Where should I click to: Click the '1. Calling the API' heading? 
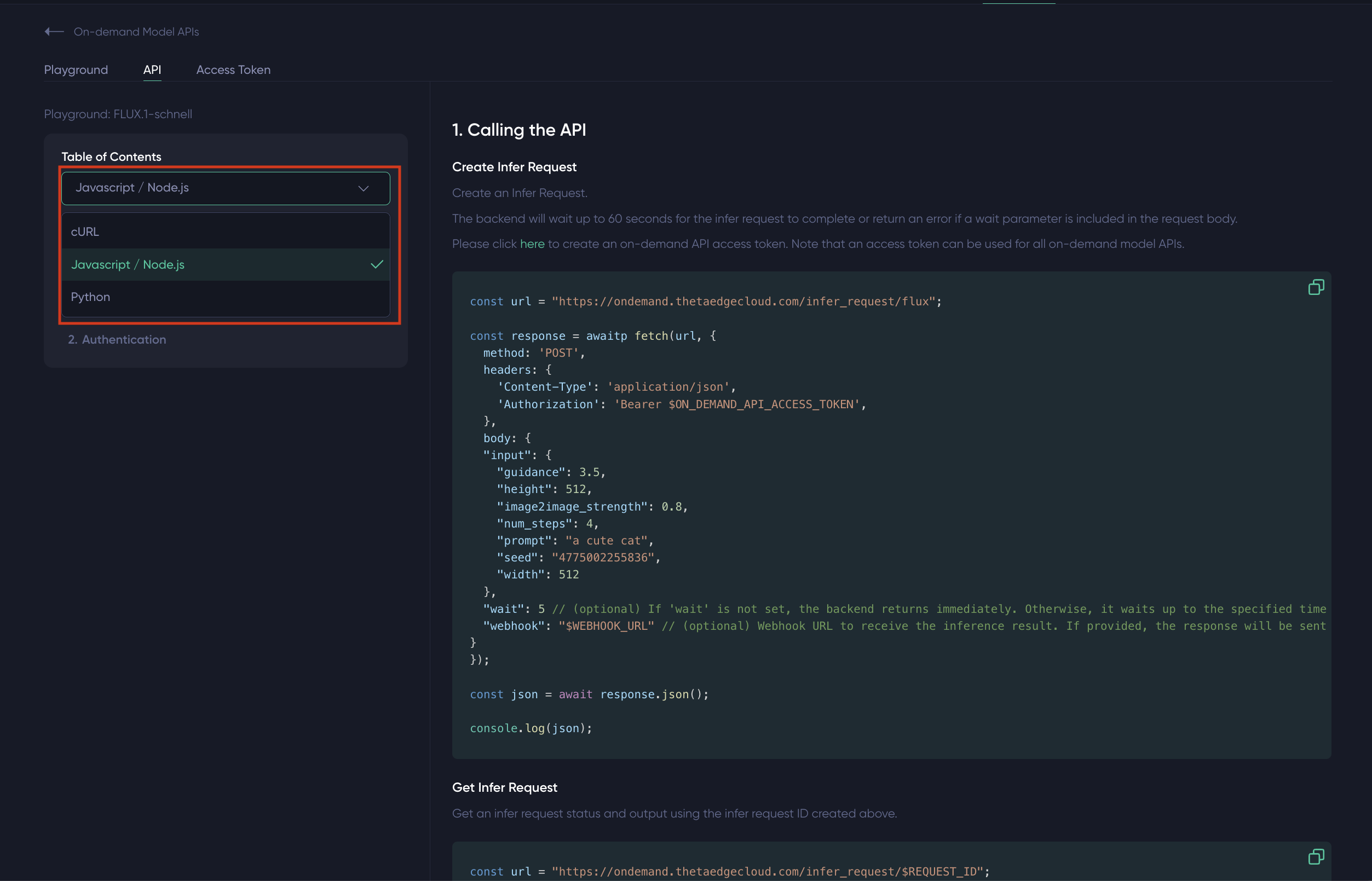pyautogui.click(x=518, y=130)
